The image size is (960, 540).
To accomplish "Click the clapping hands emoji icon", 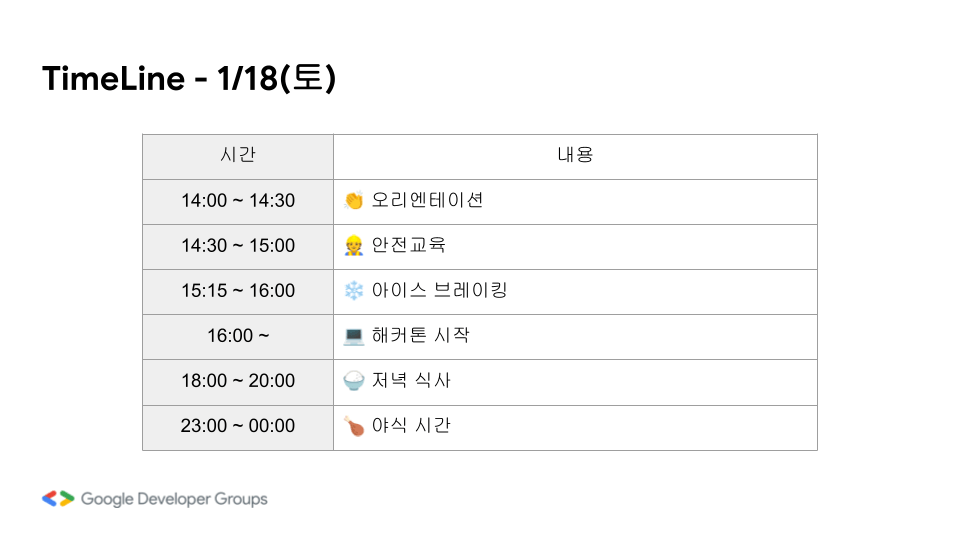I will point(353,201).
